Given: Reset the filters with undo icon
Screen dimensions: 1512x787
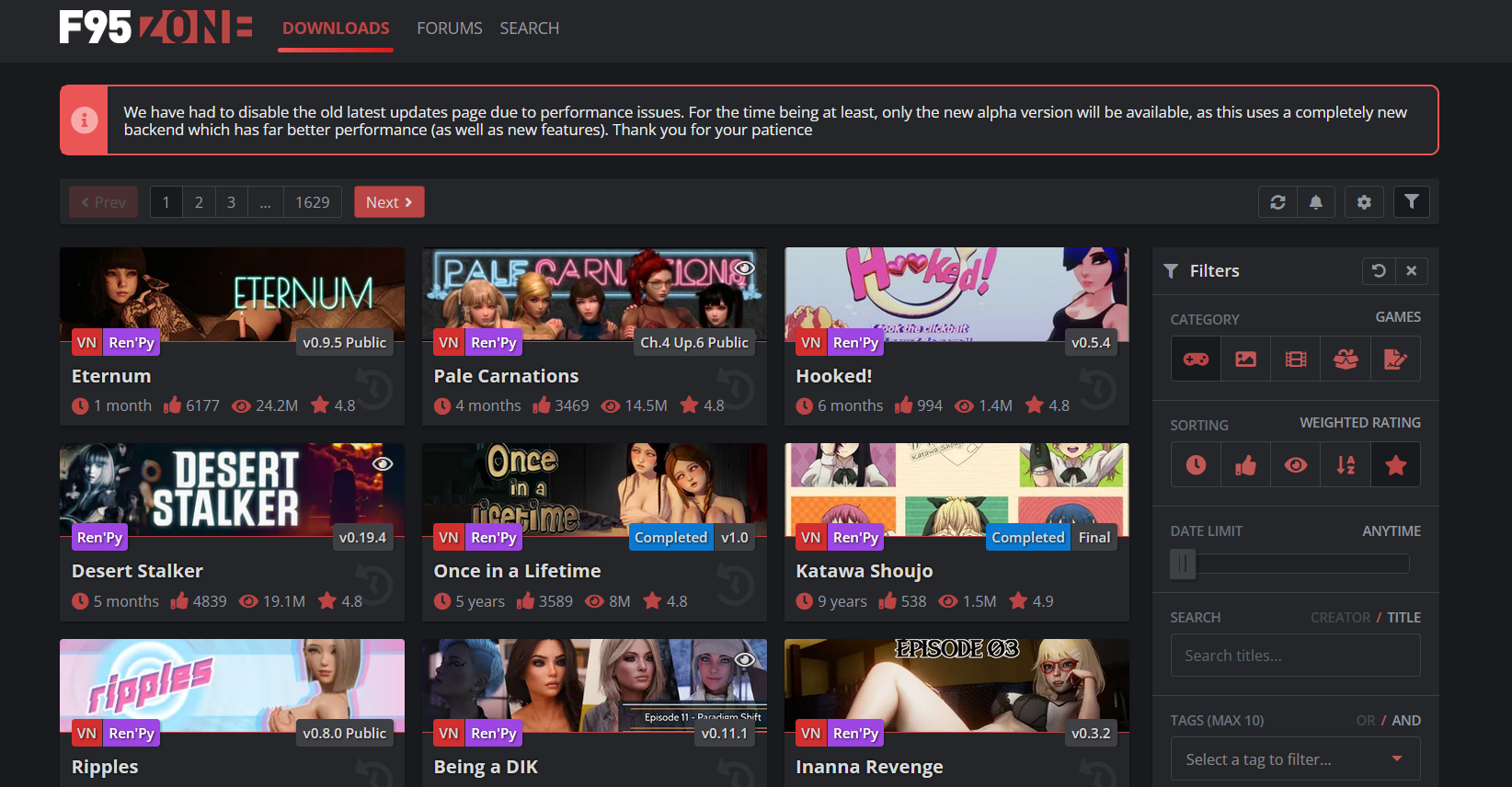Looking at the screenshot, I should tap(1379, 270).
